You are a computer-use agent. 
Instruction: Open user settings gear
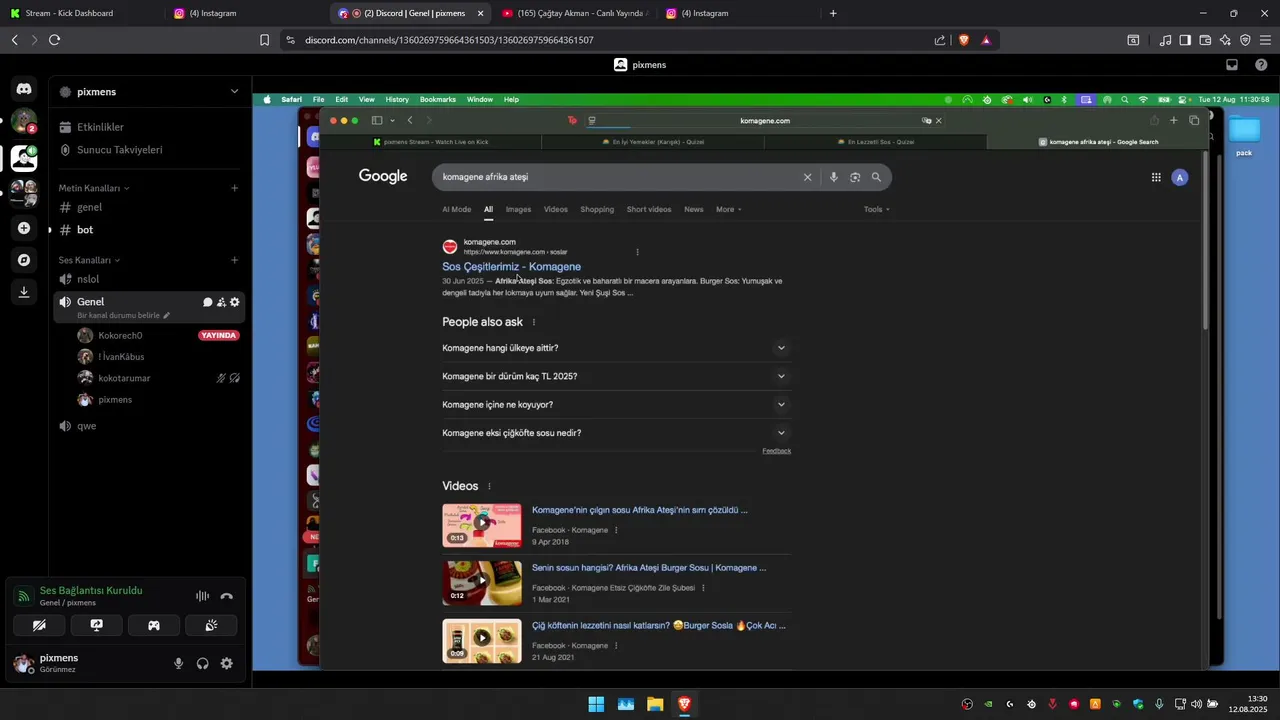click(227, 663)
